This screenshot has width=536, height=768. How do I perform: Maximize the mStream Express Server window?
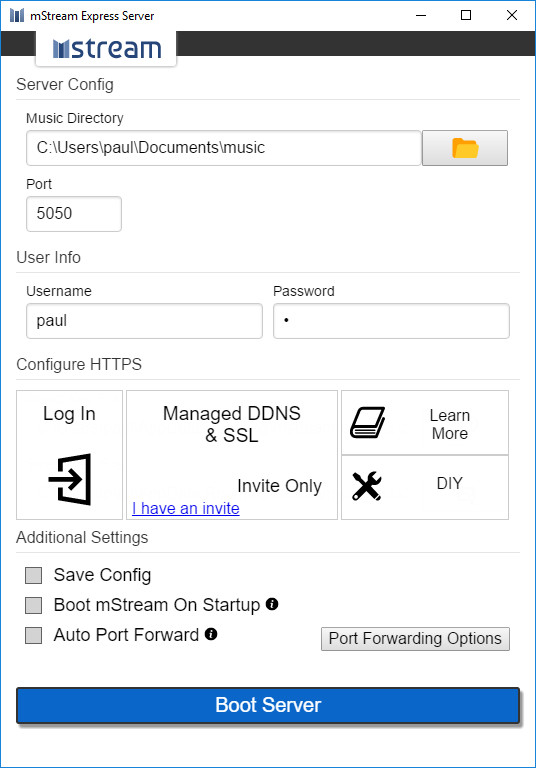coord(466,15)
